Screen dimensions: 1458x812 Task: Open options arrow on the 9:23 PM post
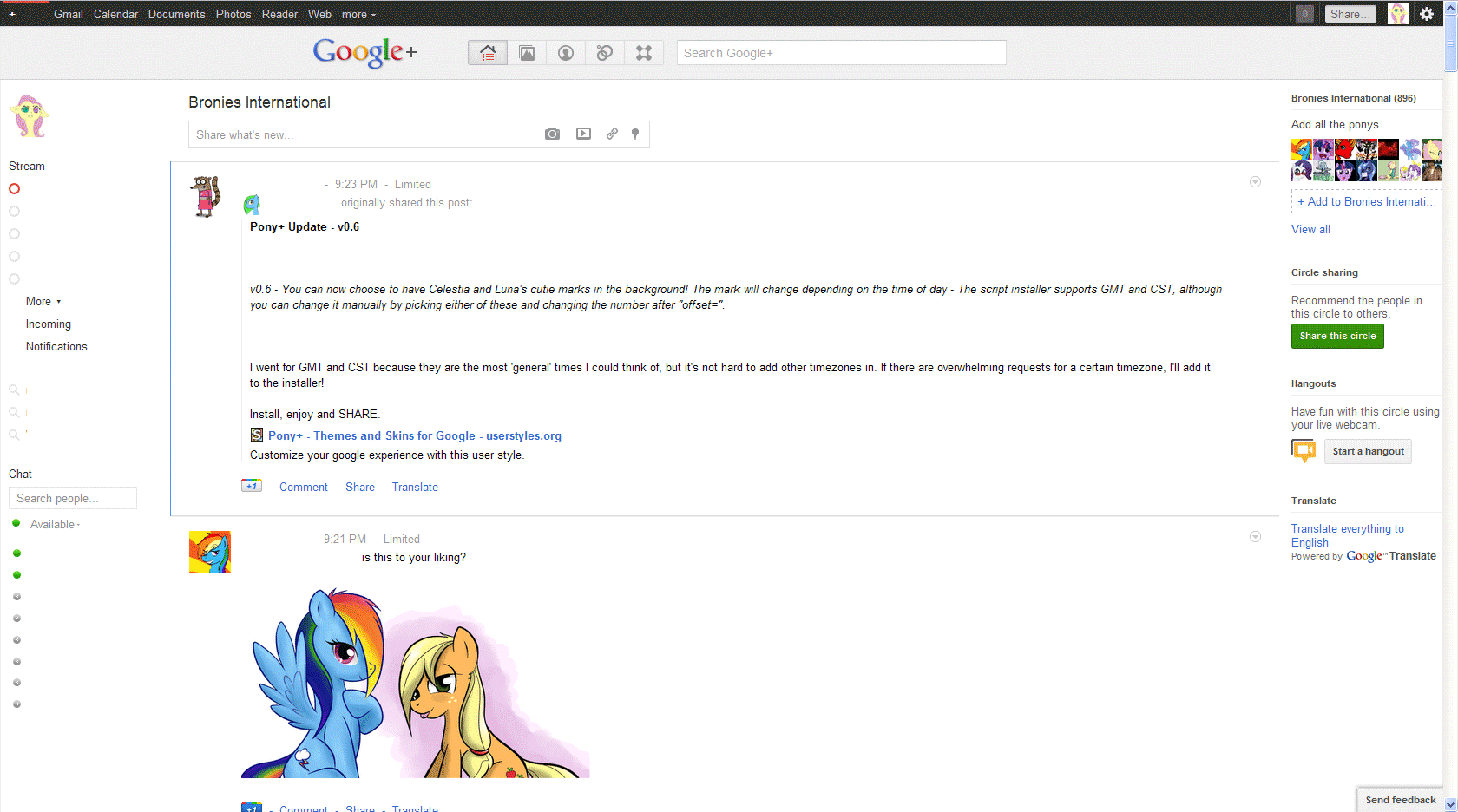pyautogui.click(x=1255, y=181)
